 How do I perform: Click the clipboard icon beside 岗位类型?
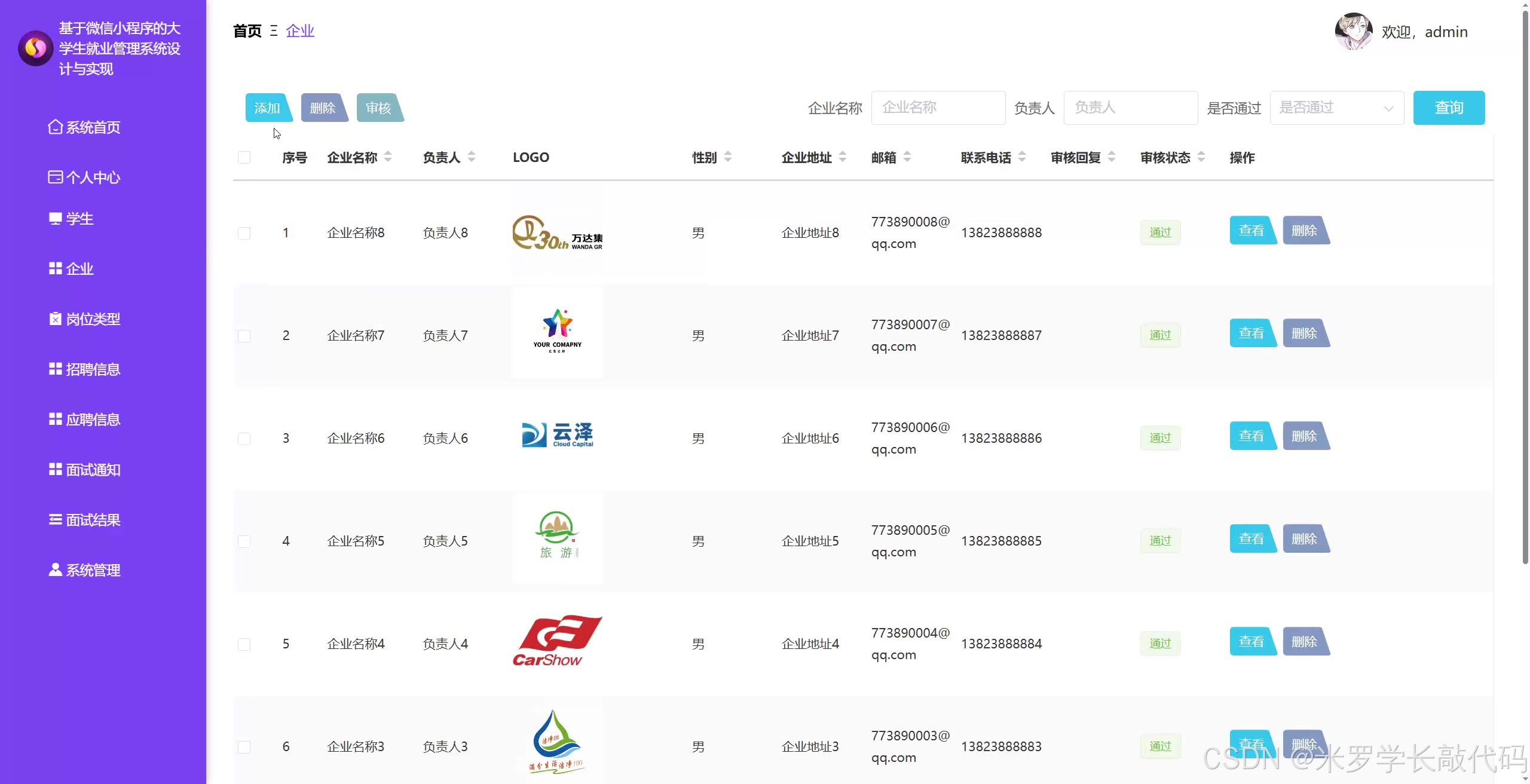point(55,319)
